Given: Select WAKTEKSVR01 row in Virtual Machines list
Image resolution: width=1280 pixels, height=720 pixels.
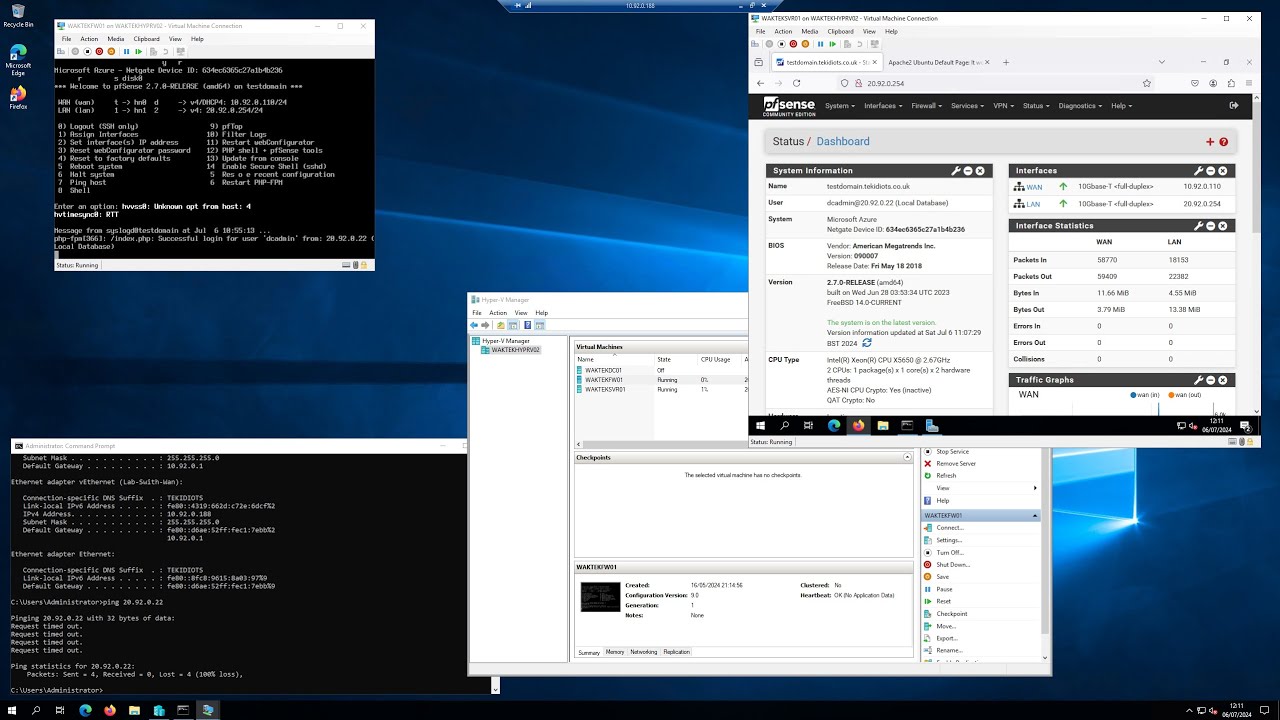Looking at the screenshot, I should (660, 389).
